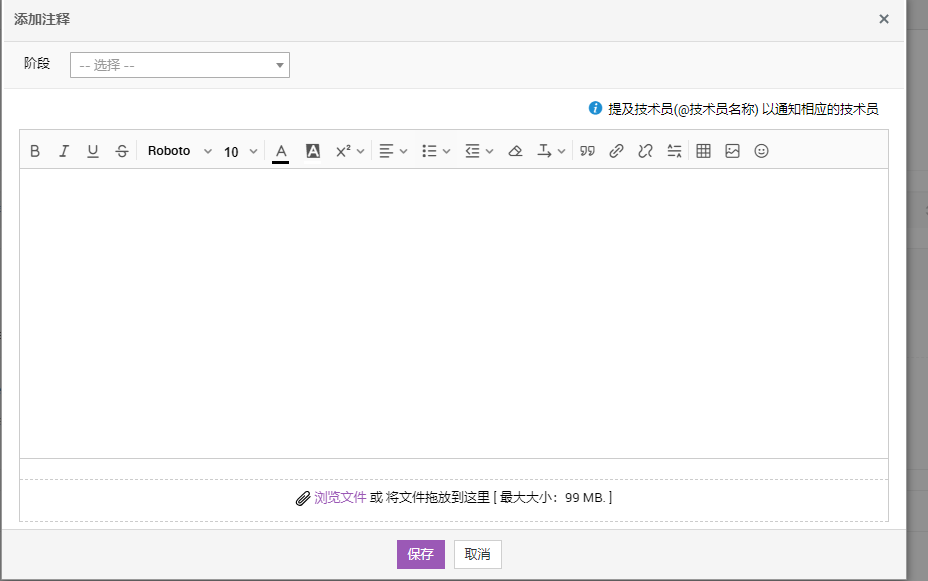Open the superscript options dropdown
The height and width of the screenshot is (581, 928).
pos(349,151)
